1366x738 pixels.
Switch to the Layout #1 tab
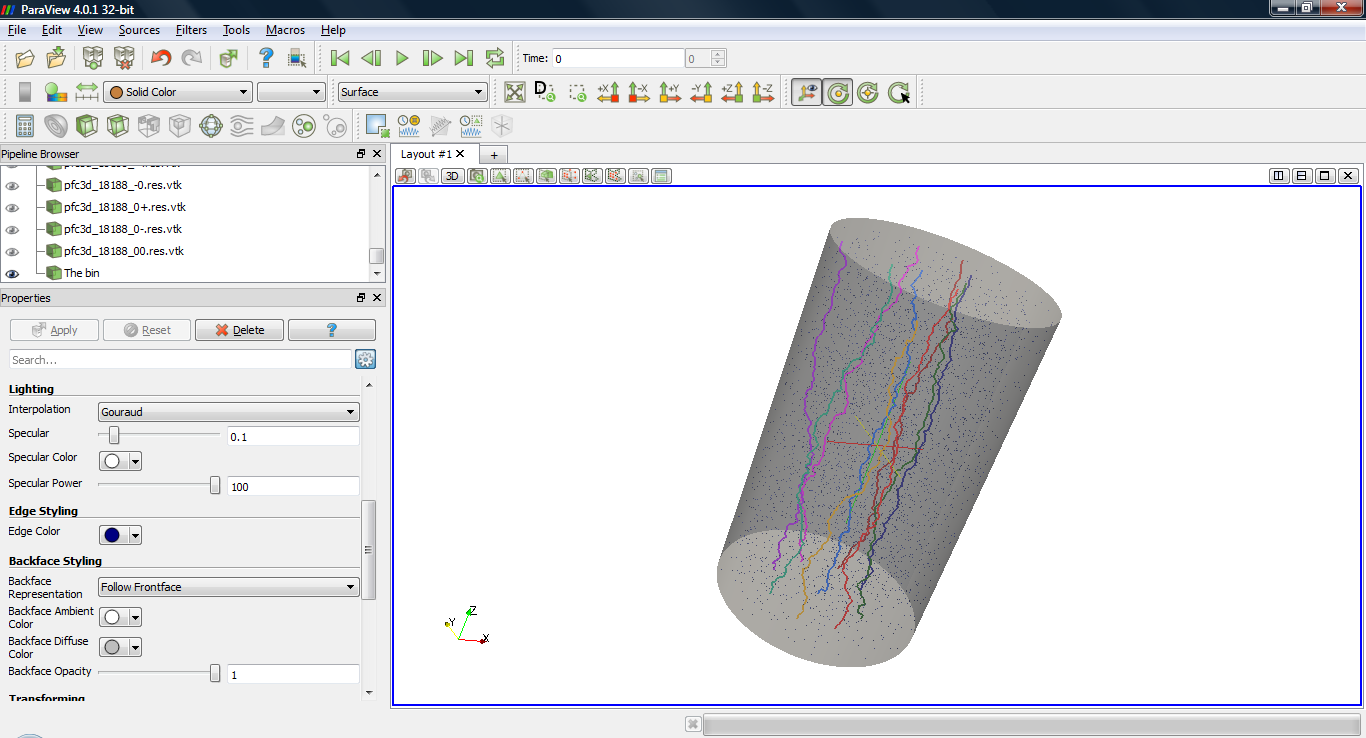(427, 154)
